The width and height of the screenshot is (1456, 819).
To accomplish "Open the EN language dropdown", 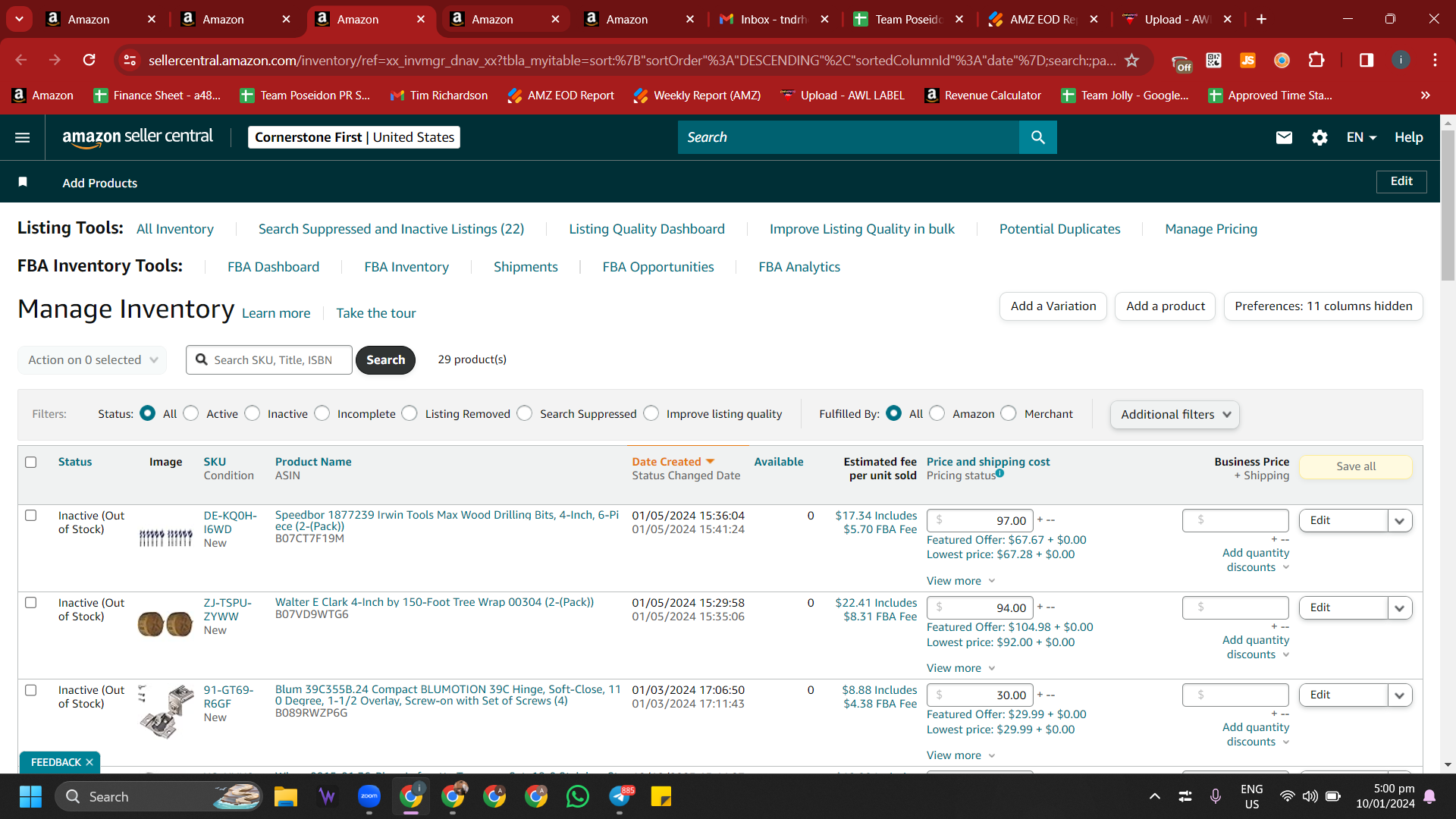I will pyautogui.click(x=1361, y=137).
